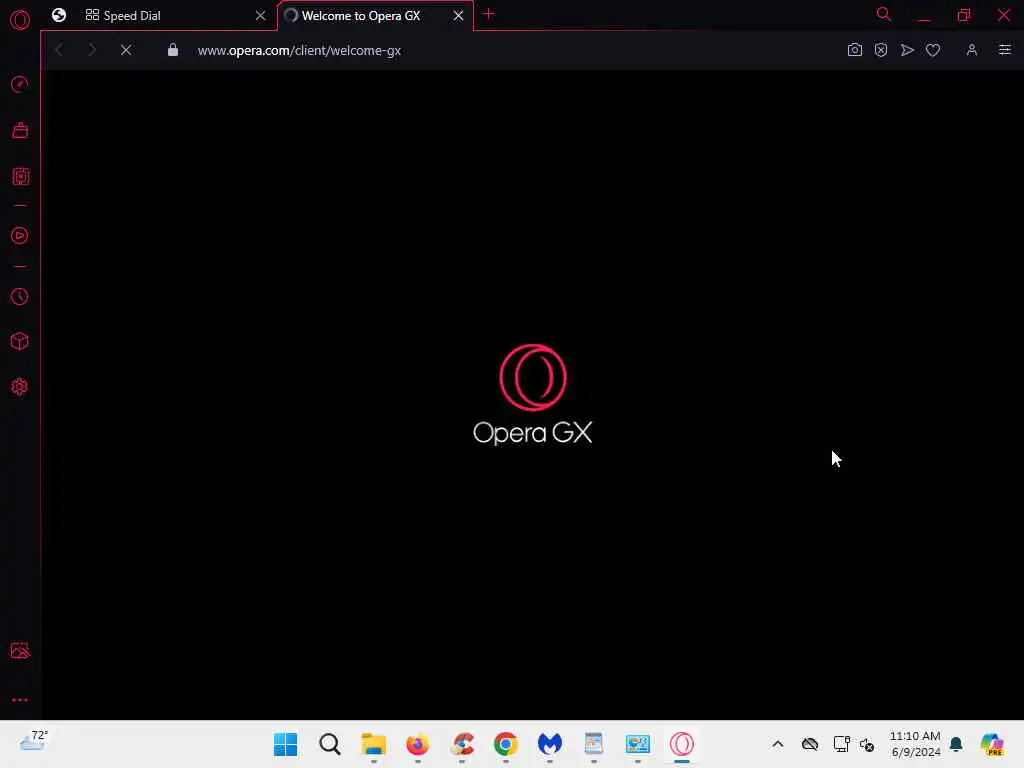Open ad blocker shield icon
This screenshot has width=1024, height=768.
tap(881, 50)
